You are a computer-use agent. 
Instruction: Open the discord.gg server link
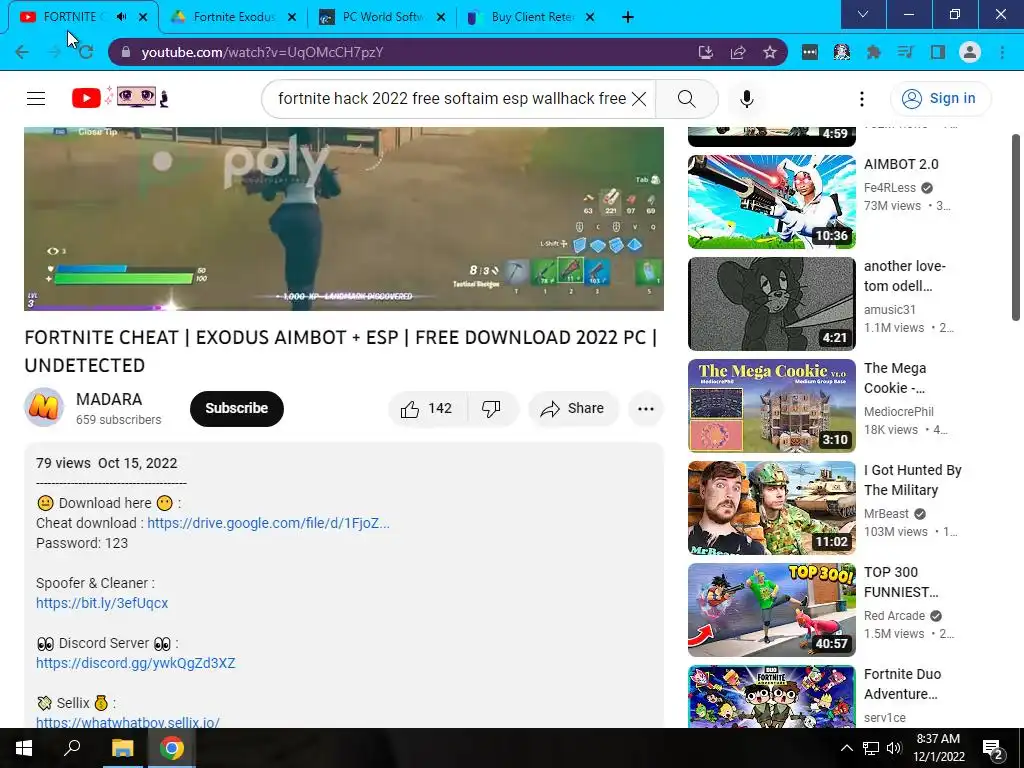coord(135,664)
